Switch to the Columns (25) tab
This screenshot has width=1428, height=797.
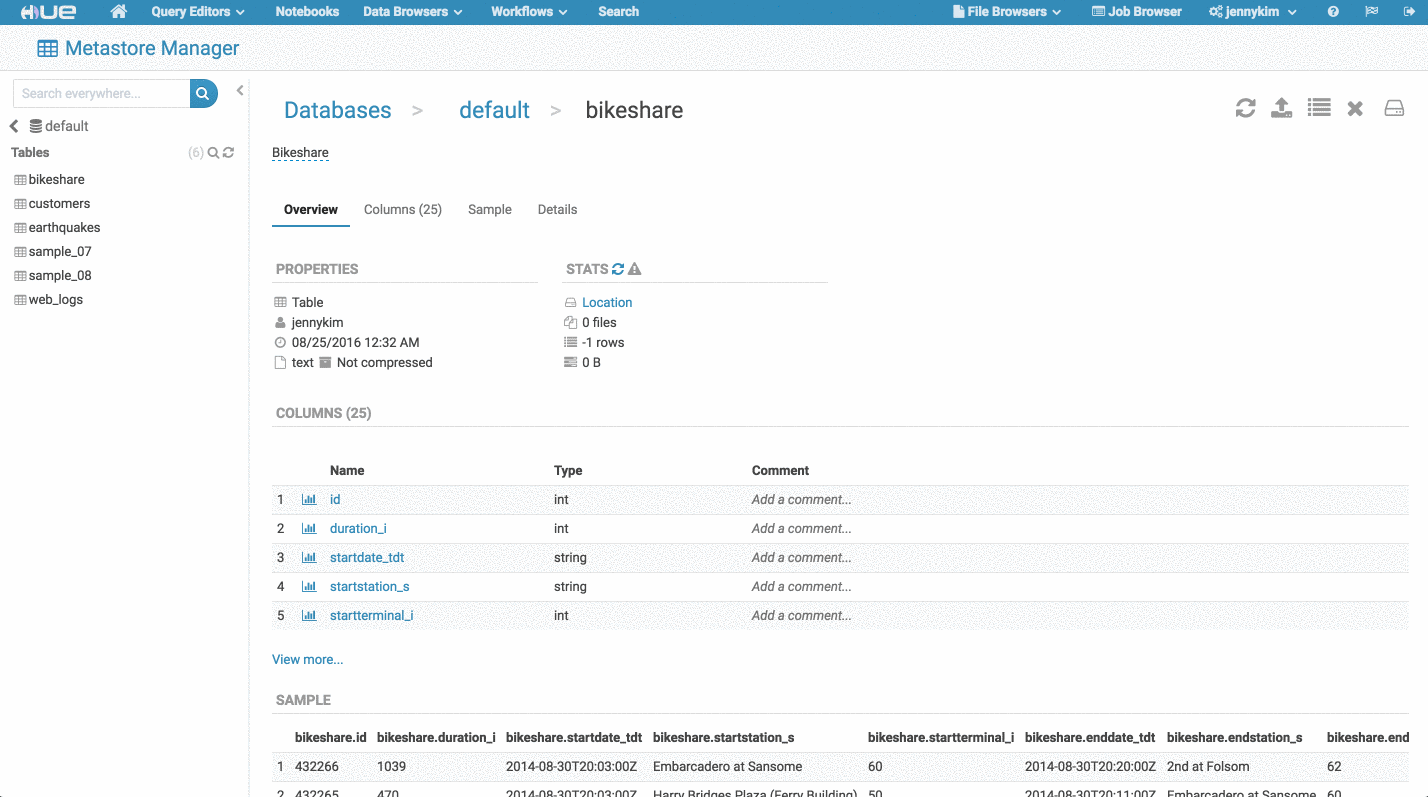coord(402,209)
